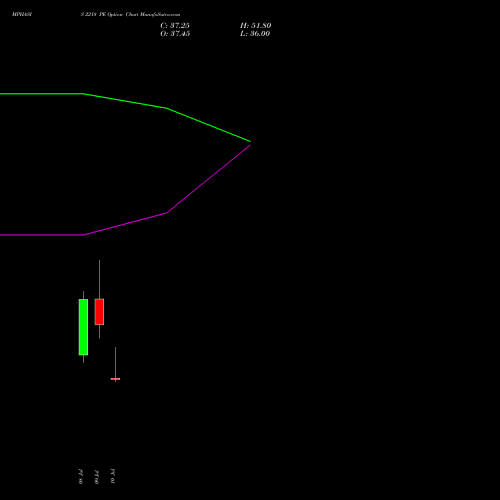Click the "PE Option Chart" title text
Image resolution: width=500 pixels, height=500 pixels.
coord(119,15)
